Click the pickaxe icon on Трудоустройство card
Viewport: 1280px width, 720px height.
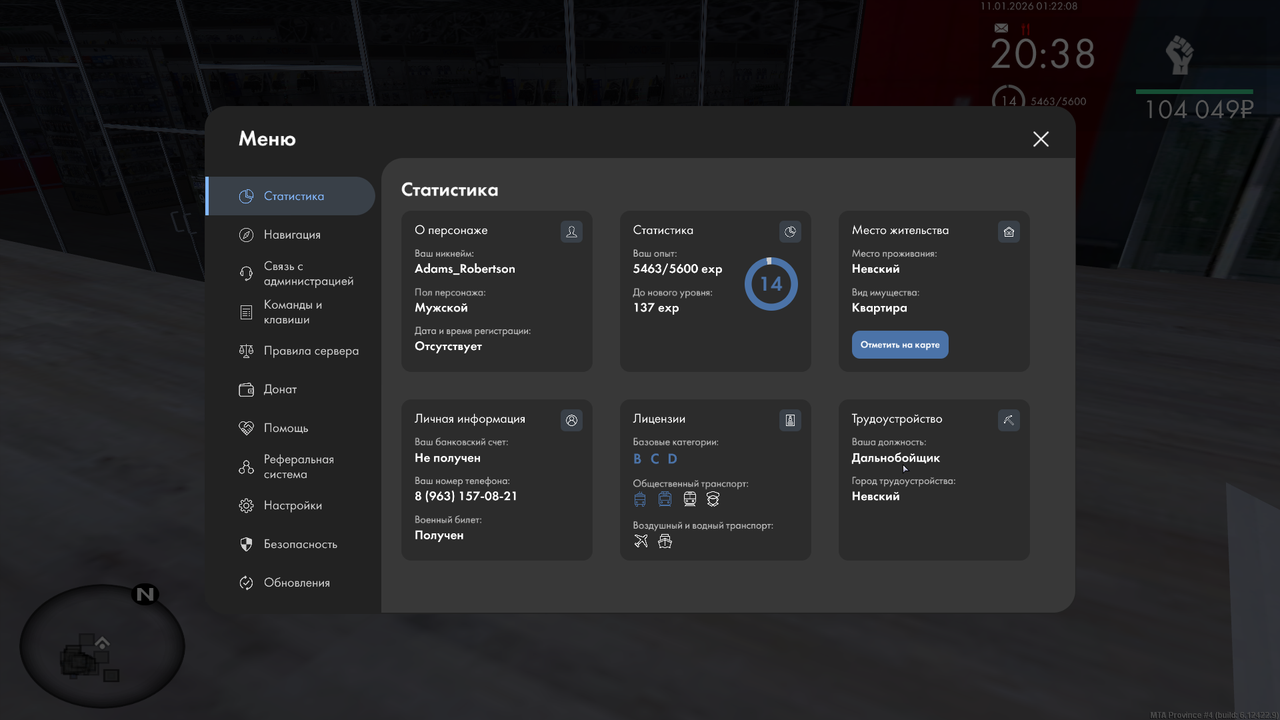point(1009,420)
